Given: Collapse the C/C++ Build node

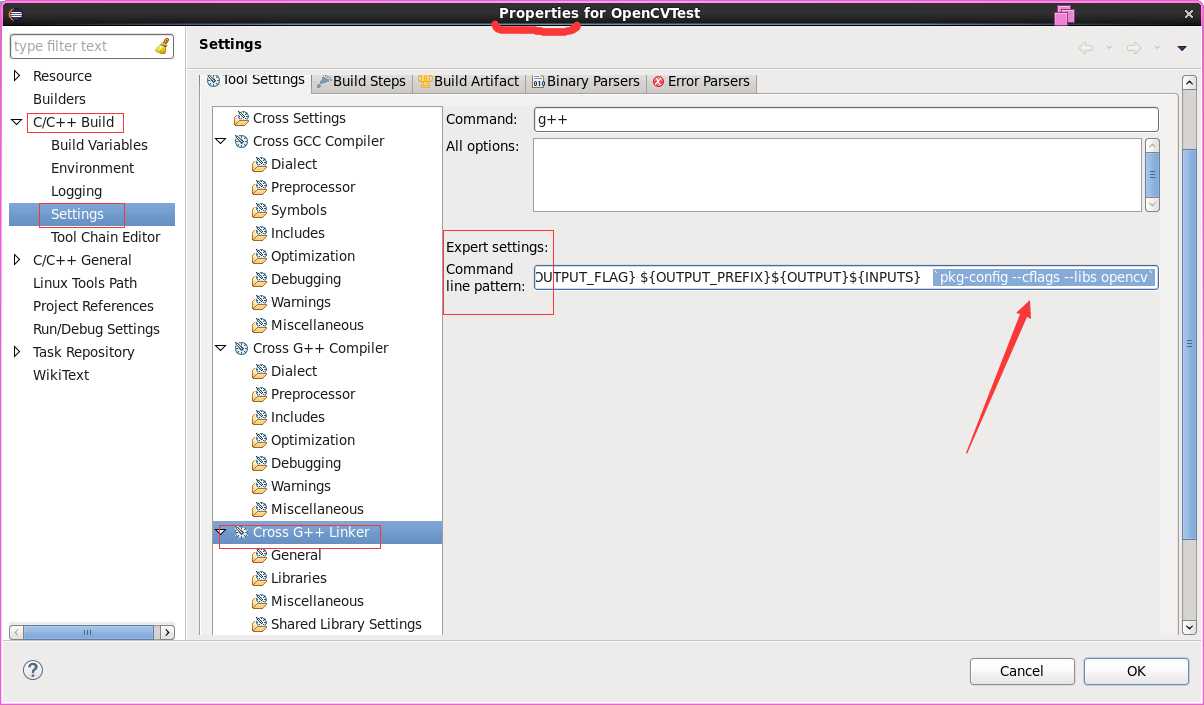Looking at the screenshot, I should click(17, 122).
